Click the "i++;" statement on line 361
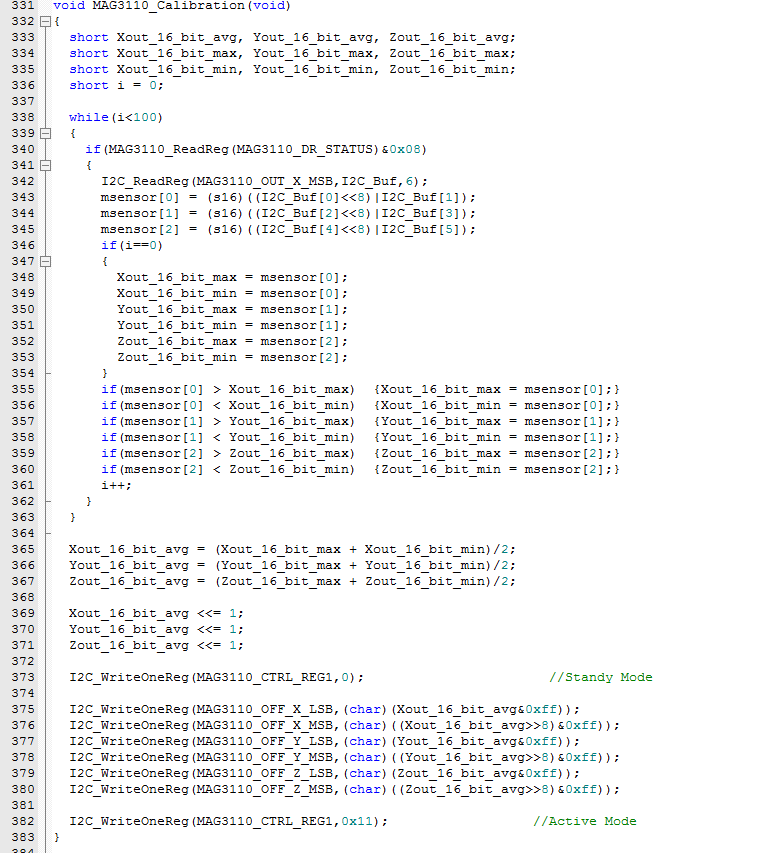 (x=116, y=485)
